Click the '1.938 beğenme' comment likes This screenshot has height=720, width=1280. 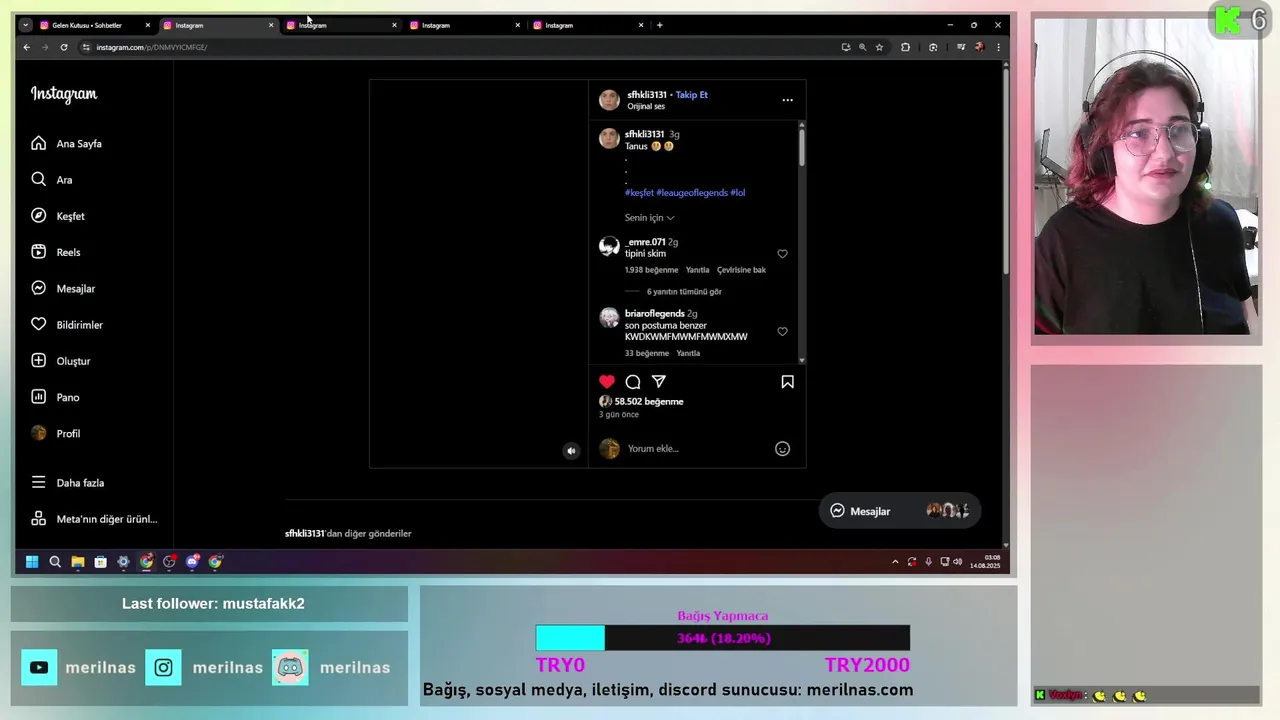click(651, 270)
